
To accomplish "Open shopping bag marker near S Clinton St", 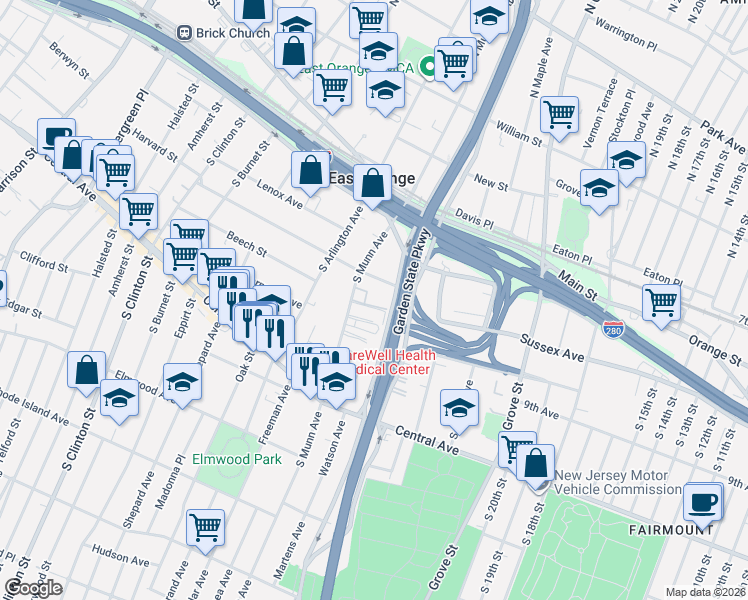I will pyautogui.click(x=86, y=372).
